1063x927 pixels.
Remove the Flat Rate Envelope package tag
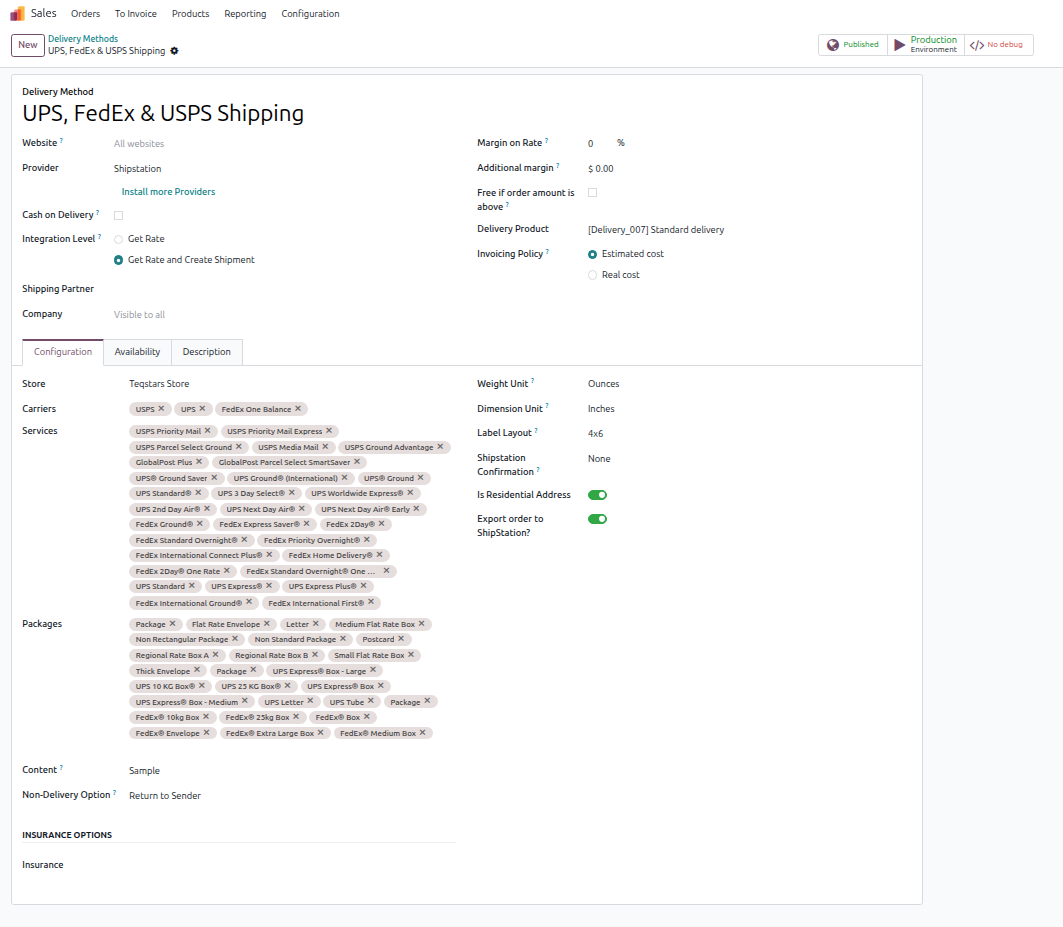coord(266,624)
